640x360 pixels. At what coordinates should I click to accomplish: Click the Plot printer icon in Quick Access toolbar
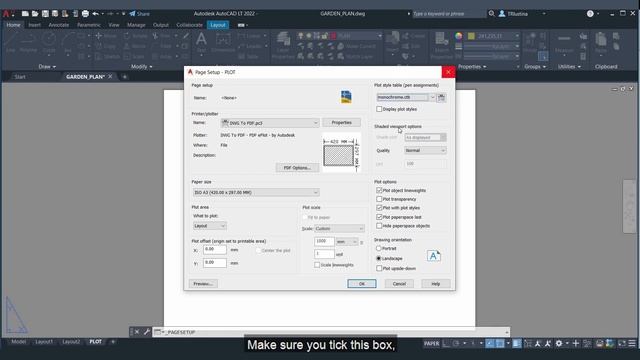point(85,13)
